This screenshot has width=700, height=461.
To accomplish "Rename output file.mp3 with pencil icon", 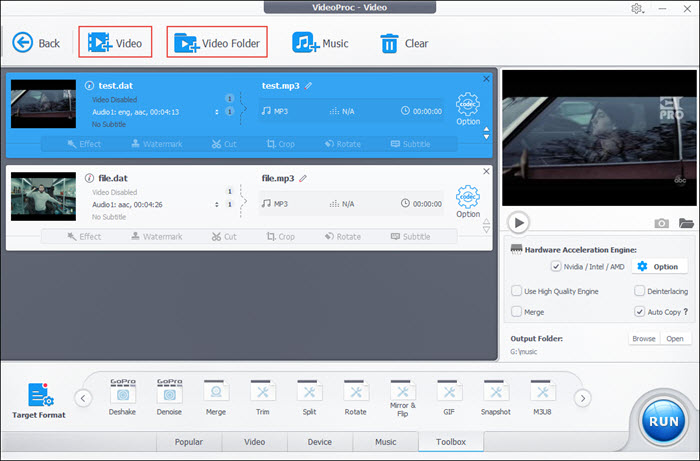I will pyautogui.click(x=303, y=178).
